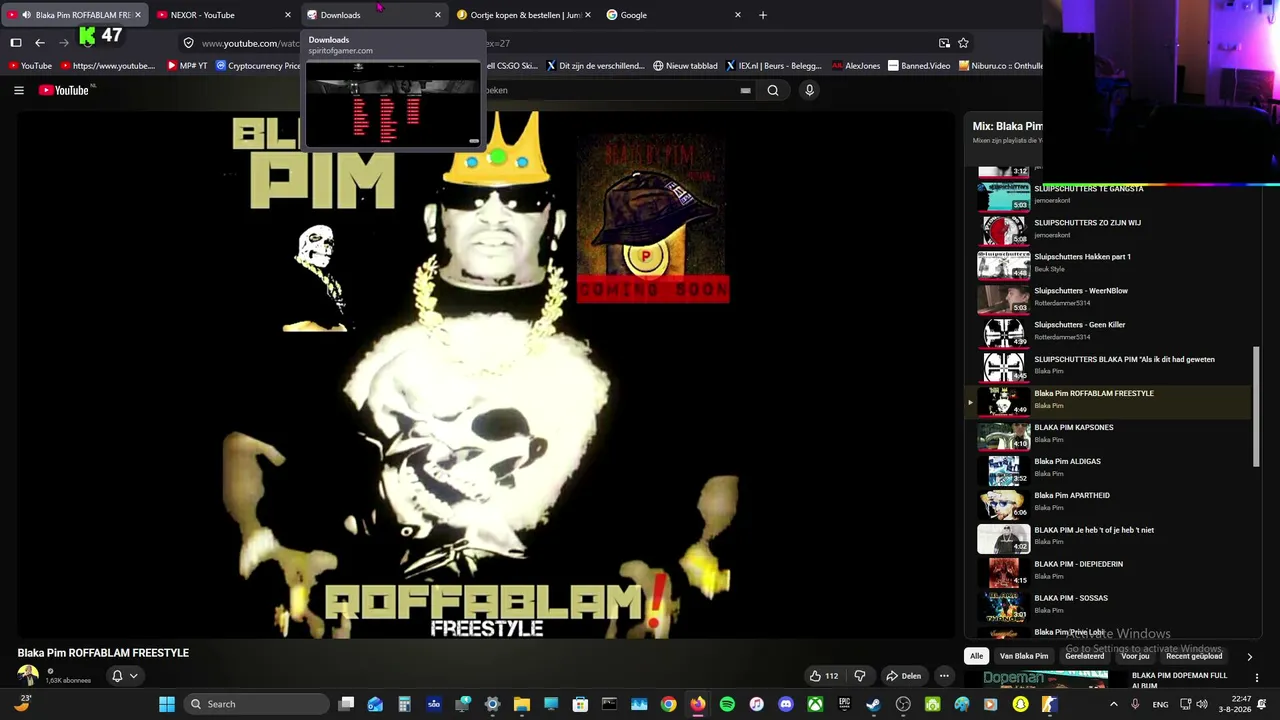Select the Voor jou filter chip
Screen dimensions: 1280x720
(x=1135, y=657)
